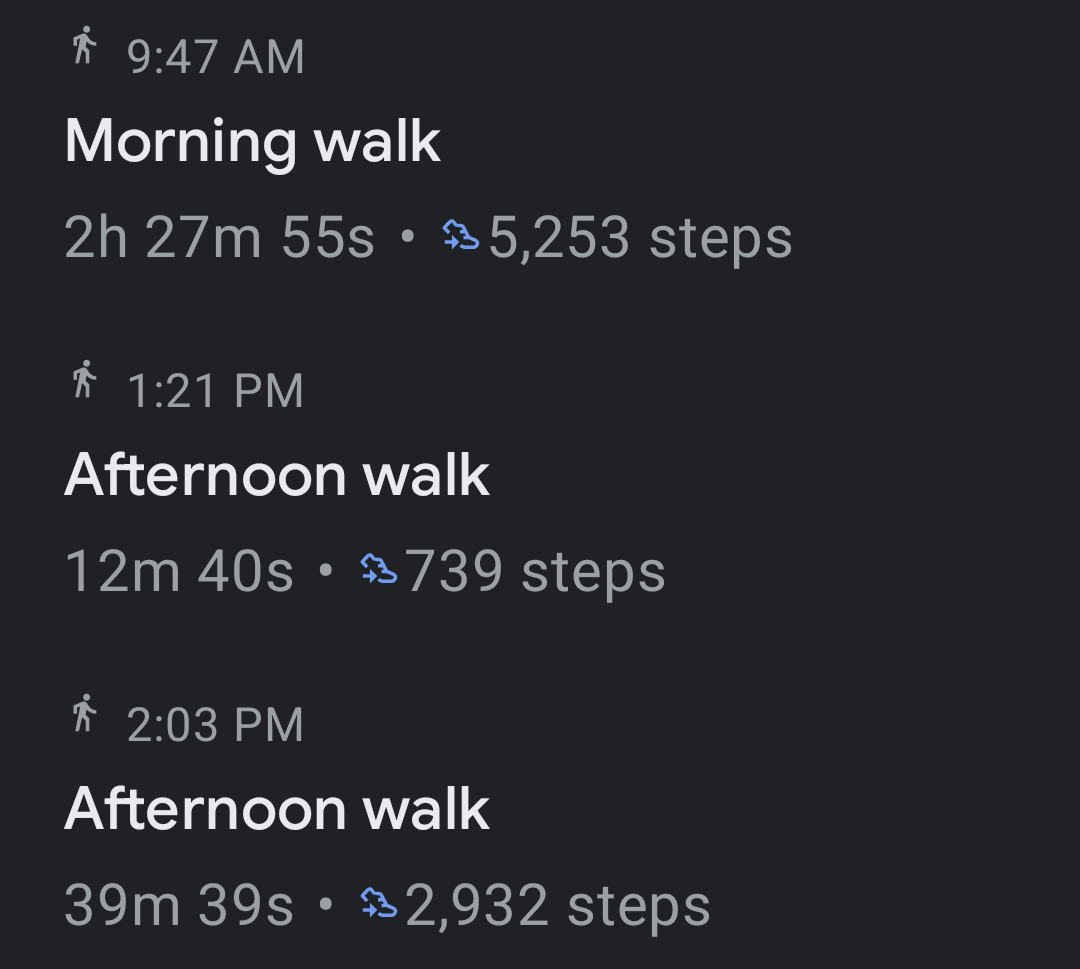This screenshot has width=1080, height=969.
Task: Open the Afternoon walk lasting 39m 39s
Action: point(277,809)
